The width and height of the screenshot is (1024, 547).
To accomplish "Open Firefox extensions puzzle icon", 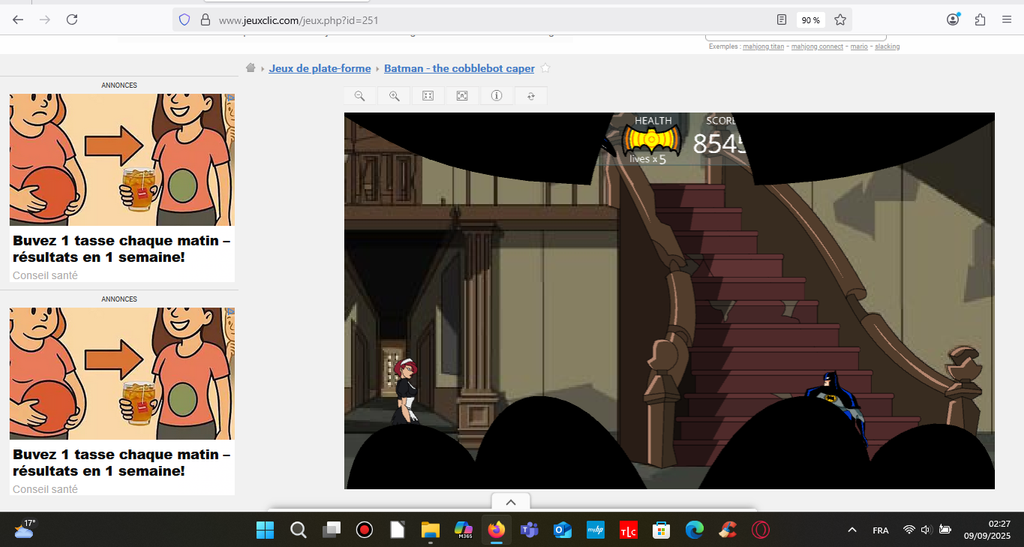I will tap(979, 19).
